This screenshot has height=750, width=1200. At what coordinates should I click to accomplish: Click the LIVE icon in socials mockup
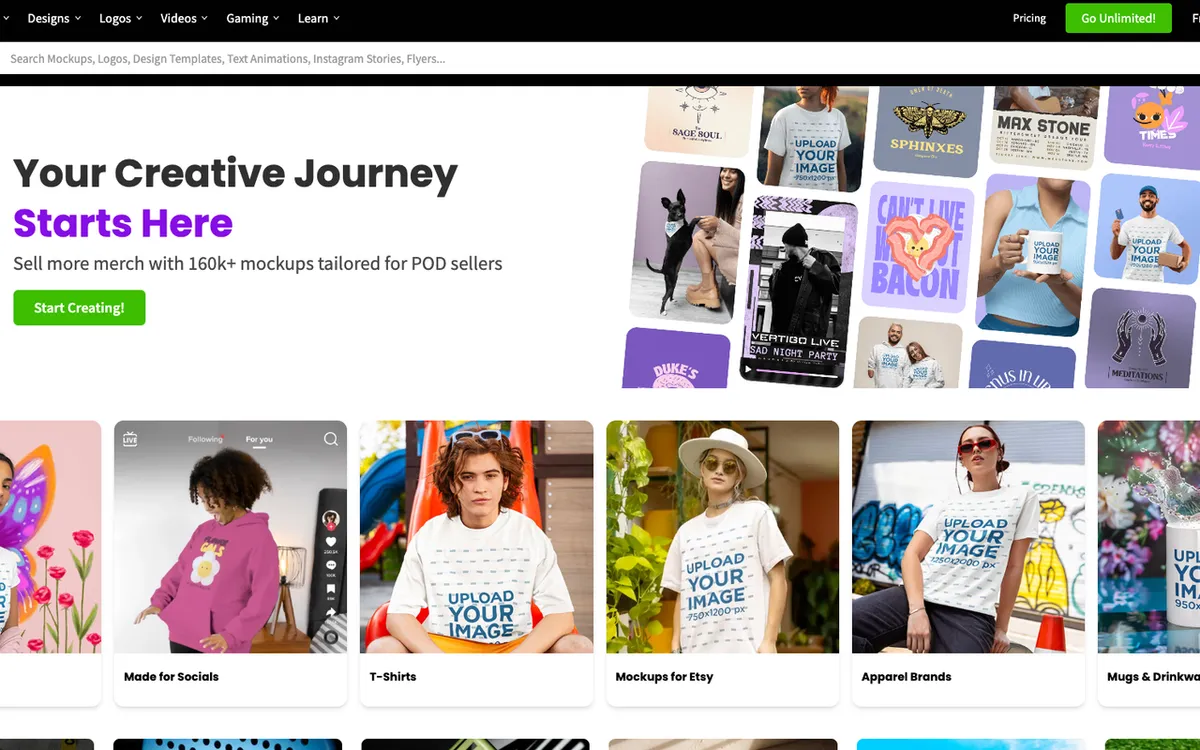tap(129, 439)
